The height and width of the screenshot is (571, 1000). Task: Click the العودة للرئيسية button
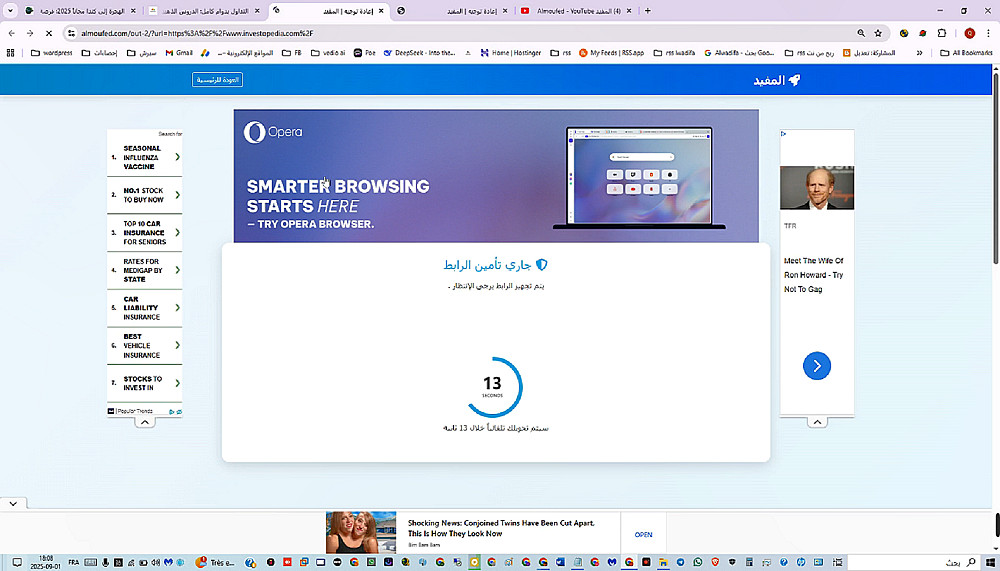pos(217,80)
